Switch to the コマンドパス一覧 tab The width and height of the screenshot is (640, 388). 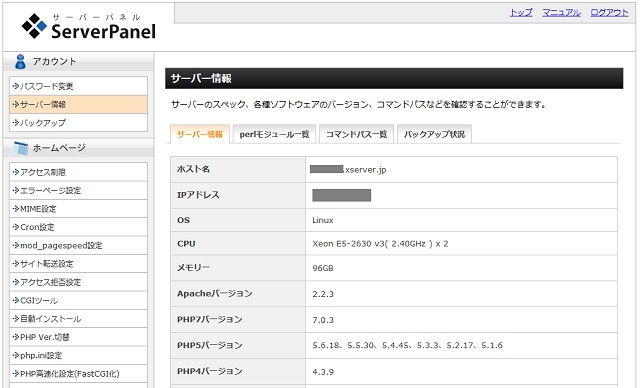click(x=356, y=134)
